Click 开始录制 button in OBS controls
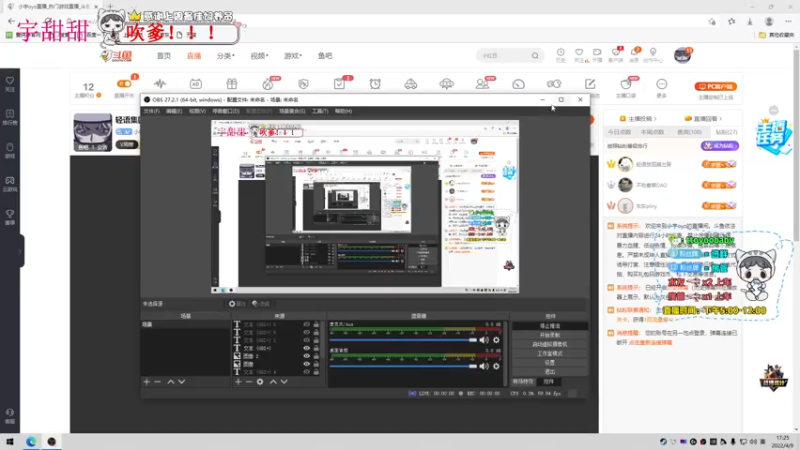Screen dimensions: 800x450 click(550, 335)
